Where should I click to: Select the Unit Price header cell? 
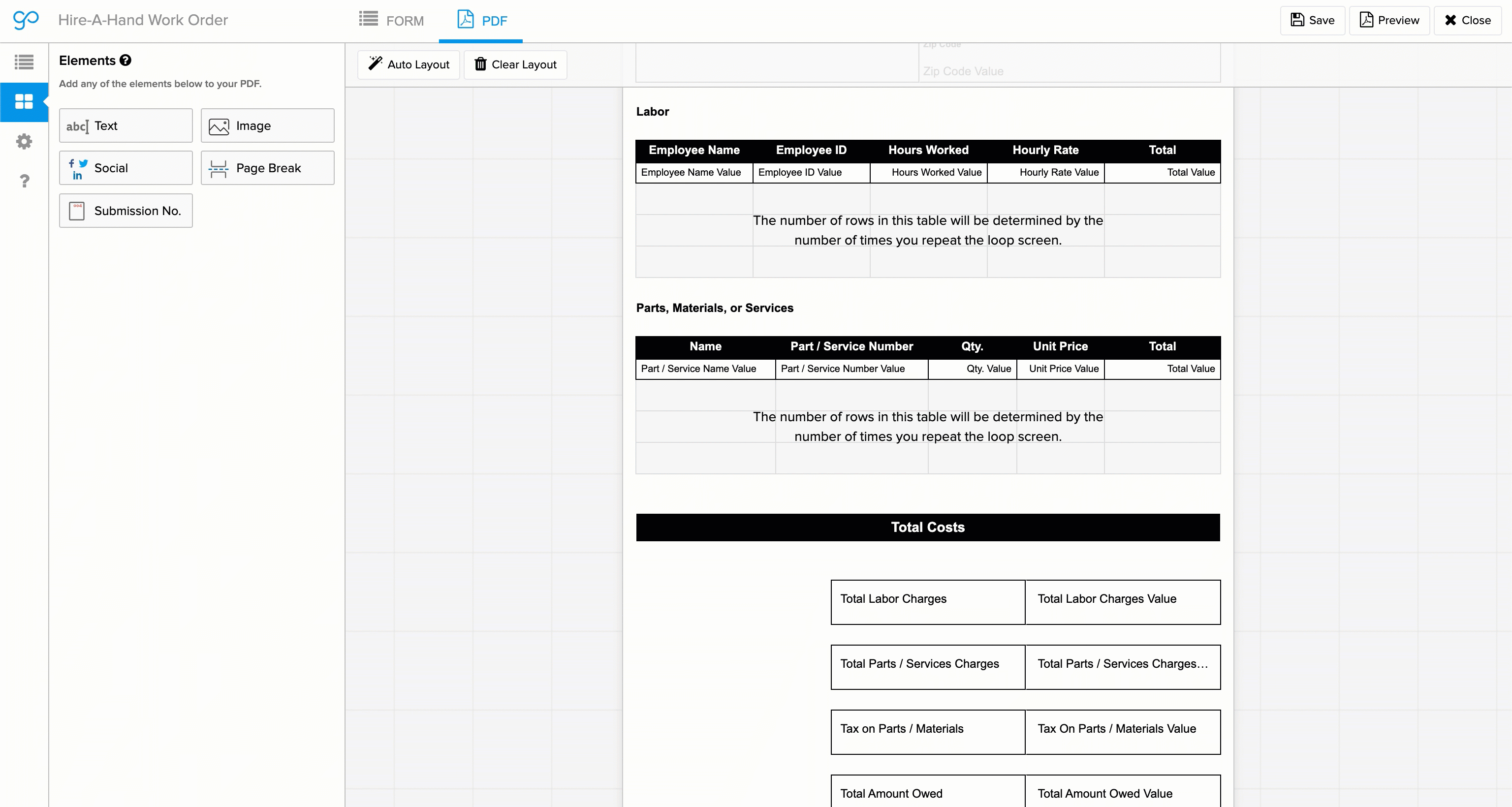[x=1060, y=347]
